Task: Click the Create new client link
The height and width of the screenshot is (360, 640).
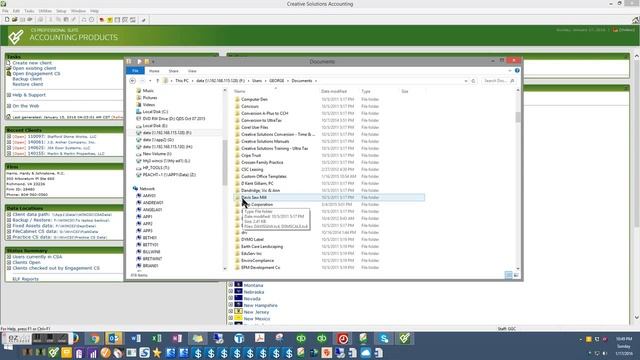Action: click(32, 63)
